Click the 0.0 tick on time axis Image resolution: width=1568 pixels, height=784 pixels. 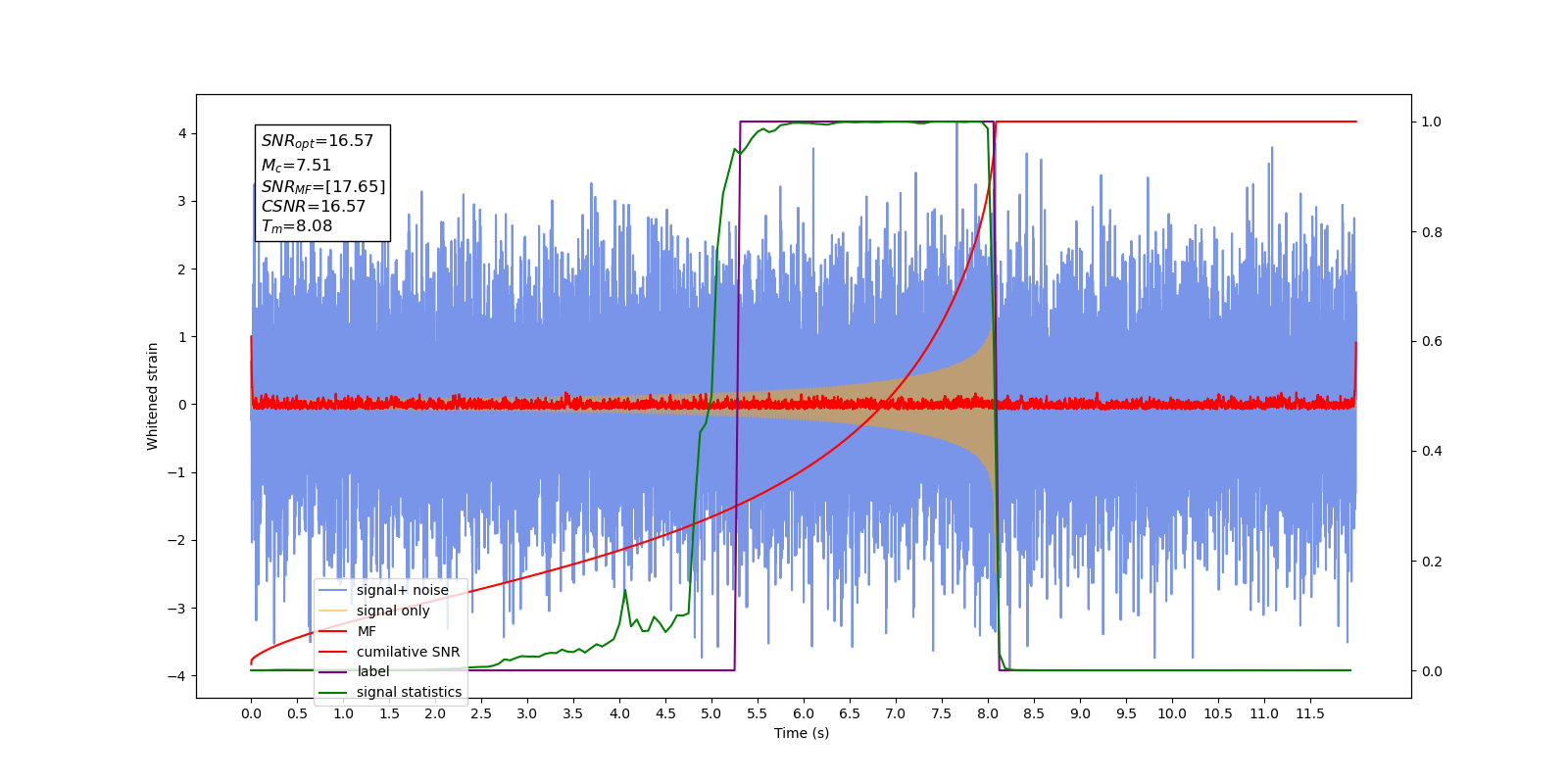251,713
